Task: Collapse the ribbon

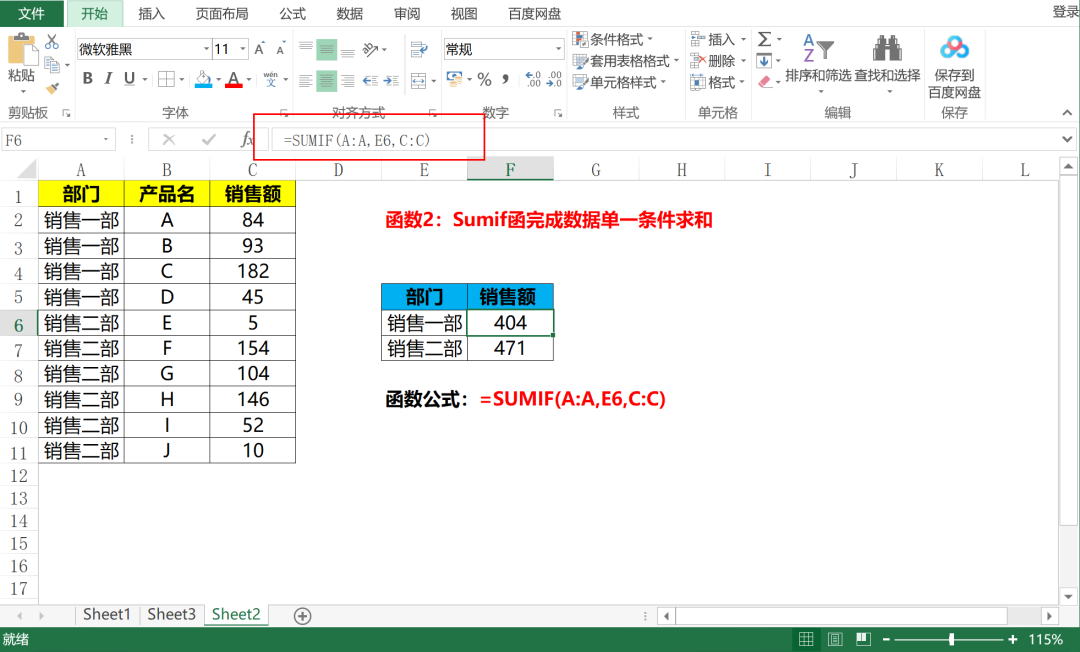Action: click(1067, 113)
